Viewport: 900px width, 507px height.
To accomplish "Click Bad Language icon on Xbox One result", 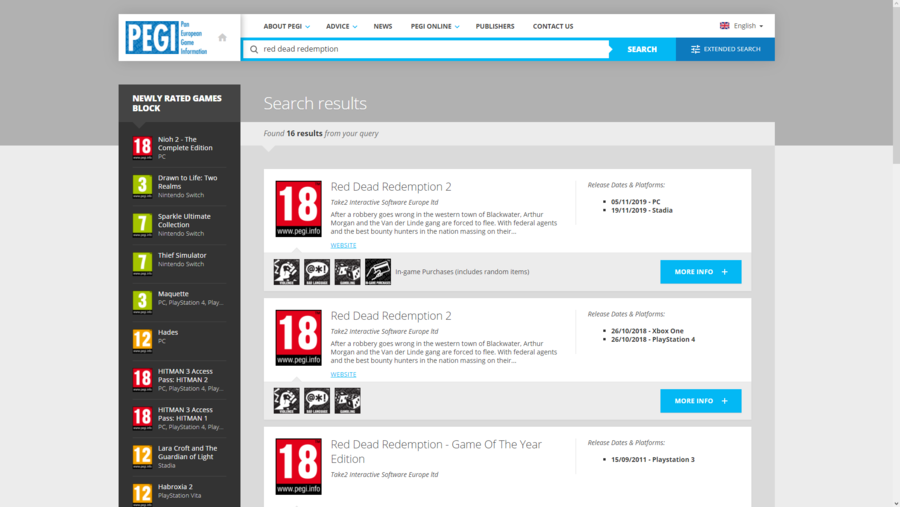I will (x=317, y=401).
